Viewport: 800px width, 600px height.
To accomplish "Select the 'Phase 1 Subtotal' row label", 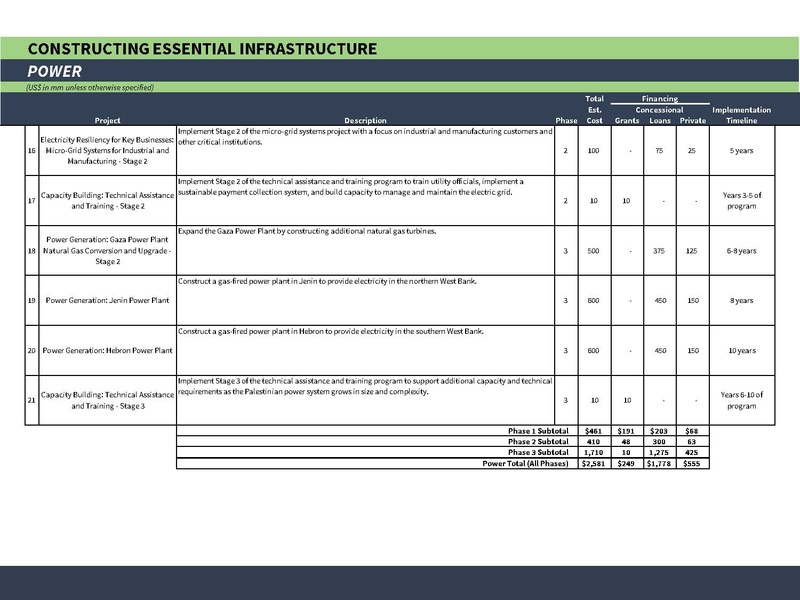I will pos(537,431).
